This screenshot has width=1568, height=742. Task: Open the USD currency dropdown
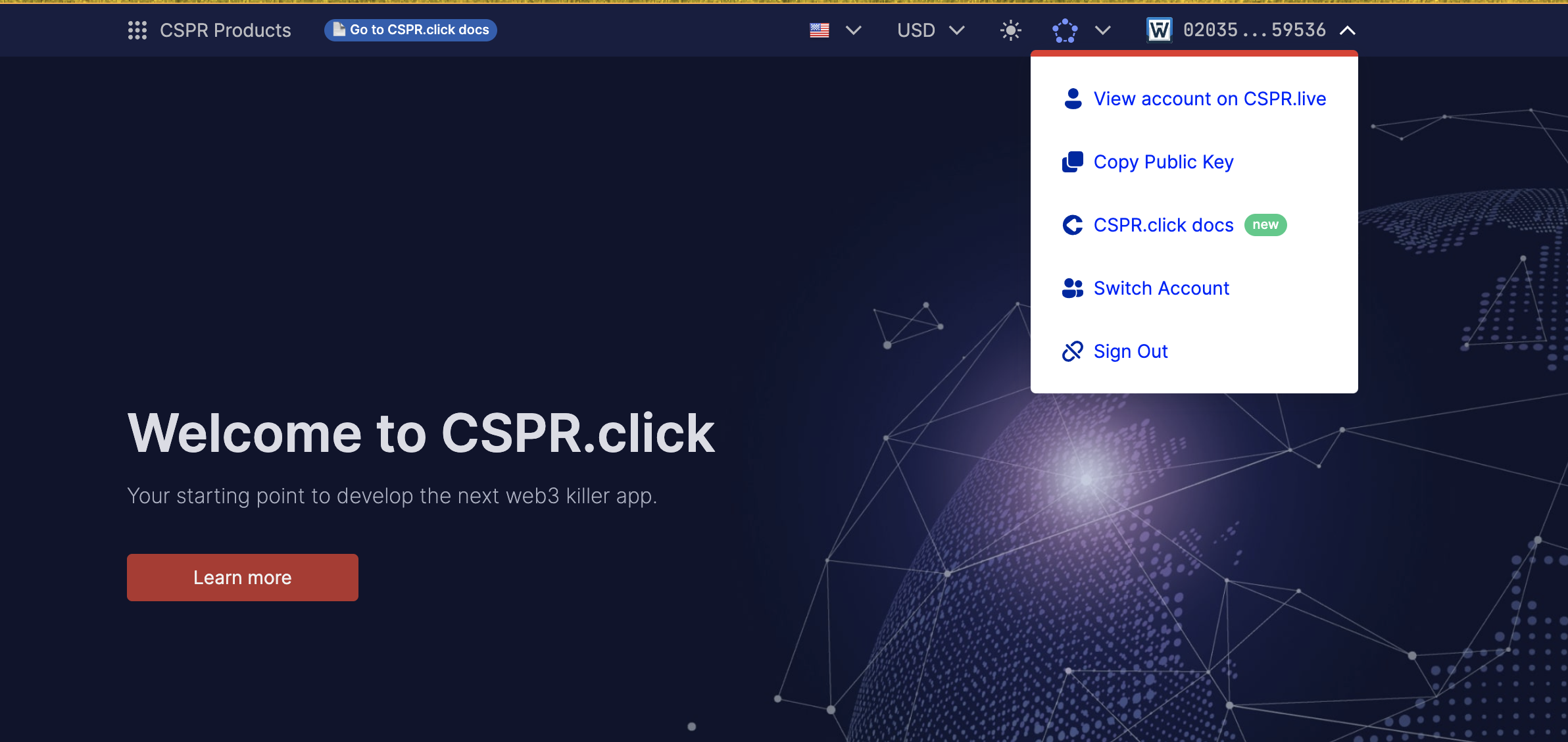click(x=931, y=30)
